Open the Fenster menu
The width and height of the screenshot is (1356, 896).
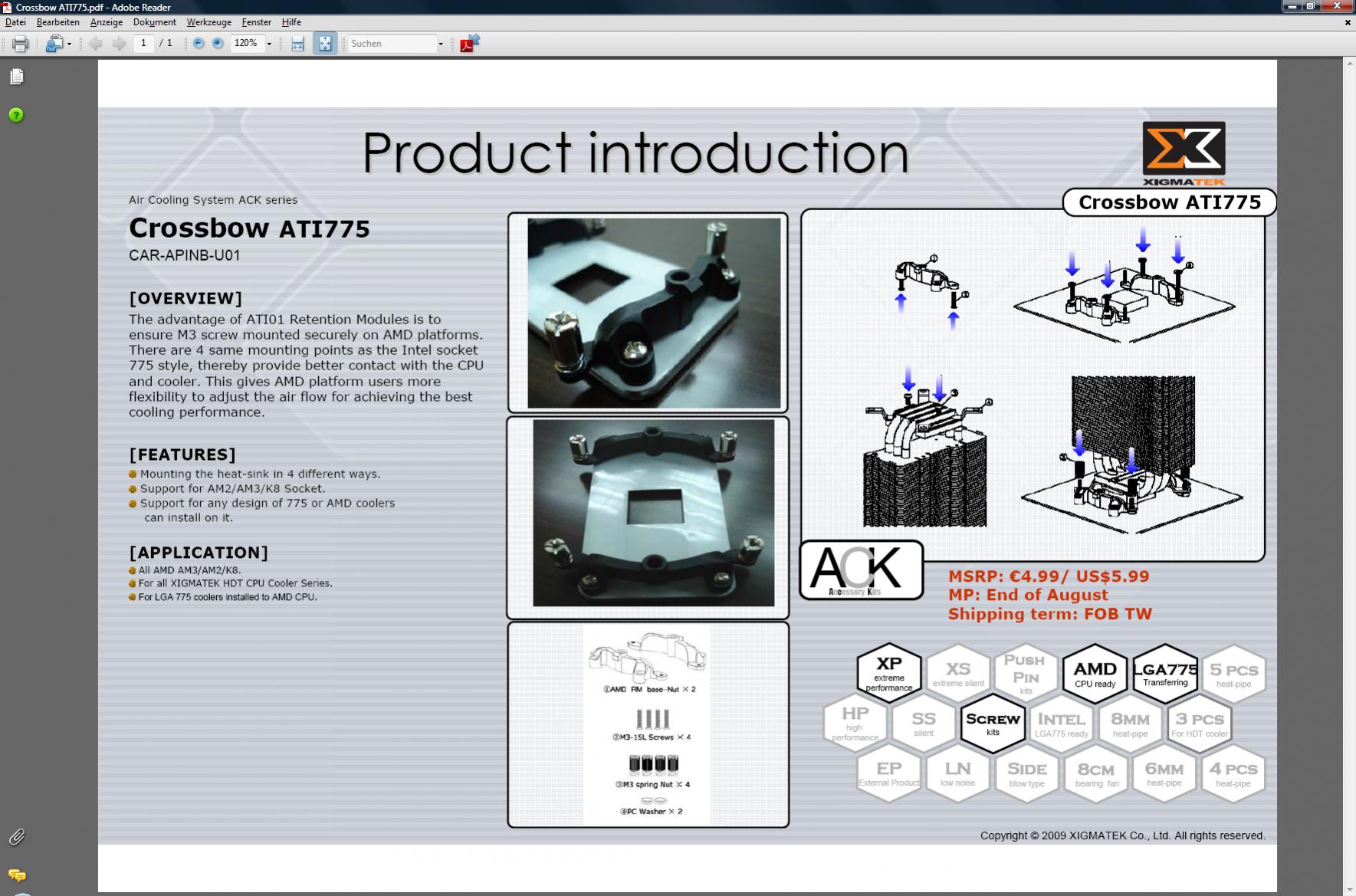[257, 22]
